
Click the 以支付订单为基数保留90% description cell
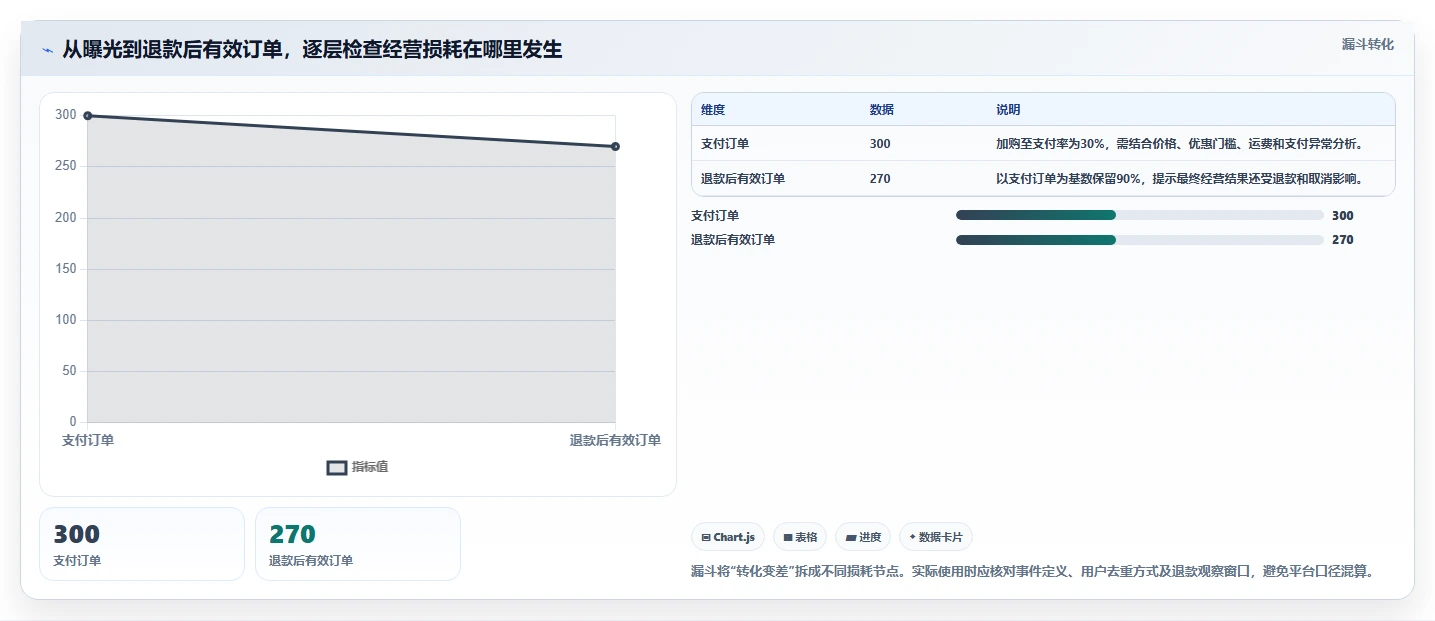[1180, 179]
